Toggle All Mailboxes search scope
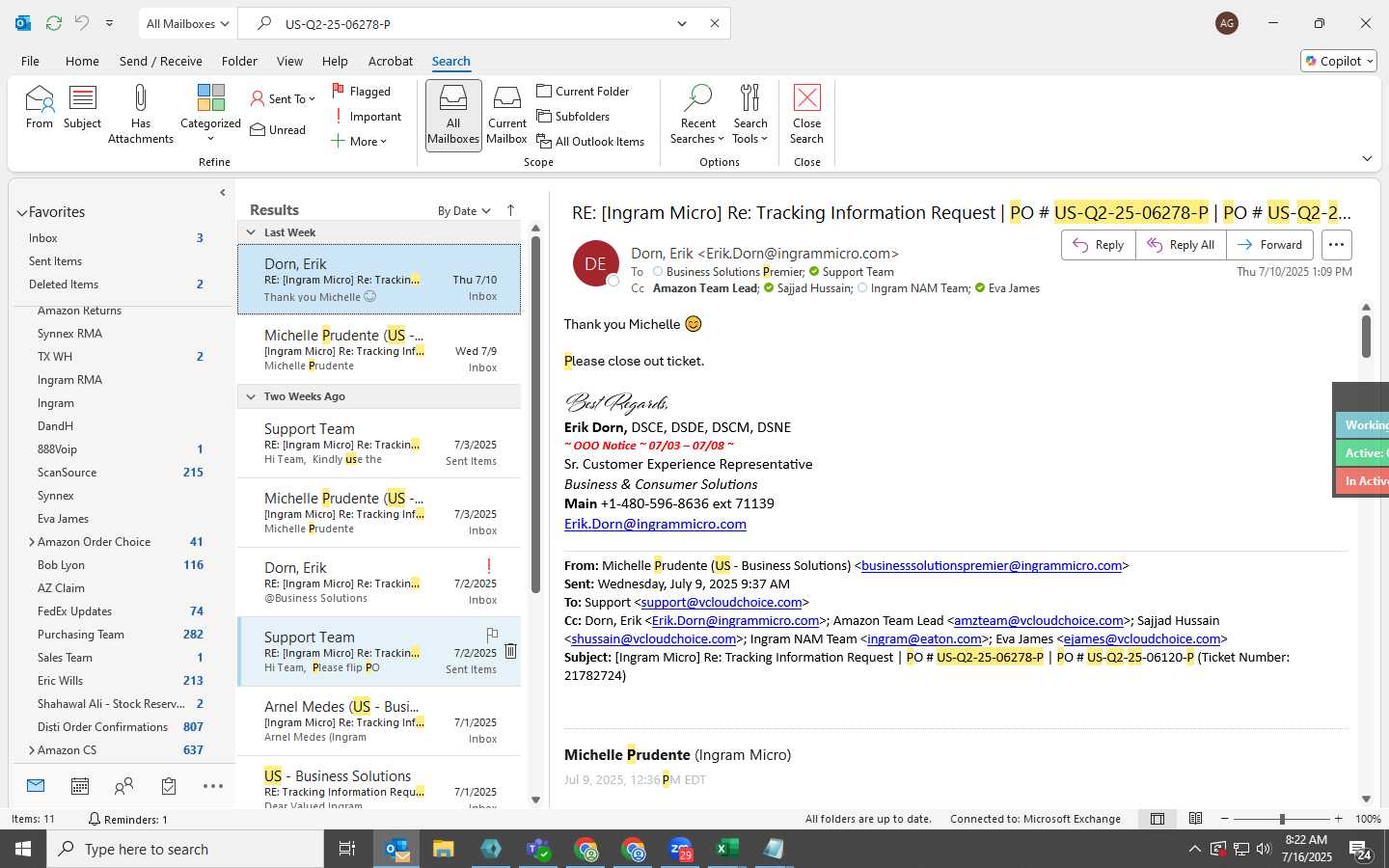 point(453,115)
